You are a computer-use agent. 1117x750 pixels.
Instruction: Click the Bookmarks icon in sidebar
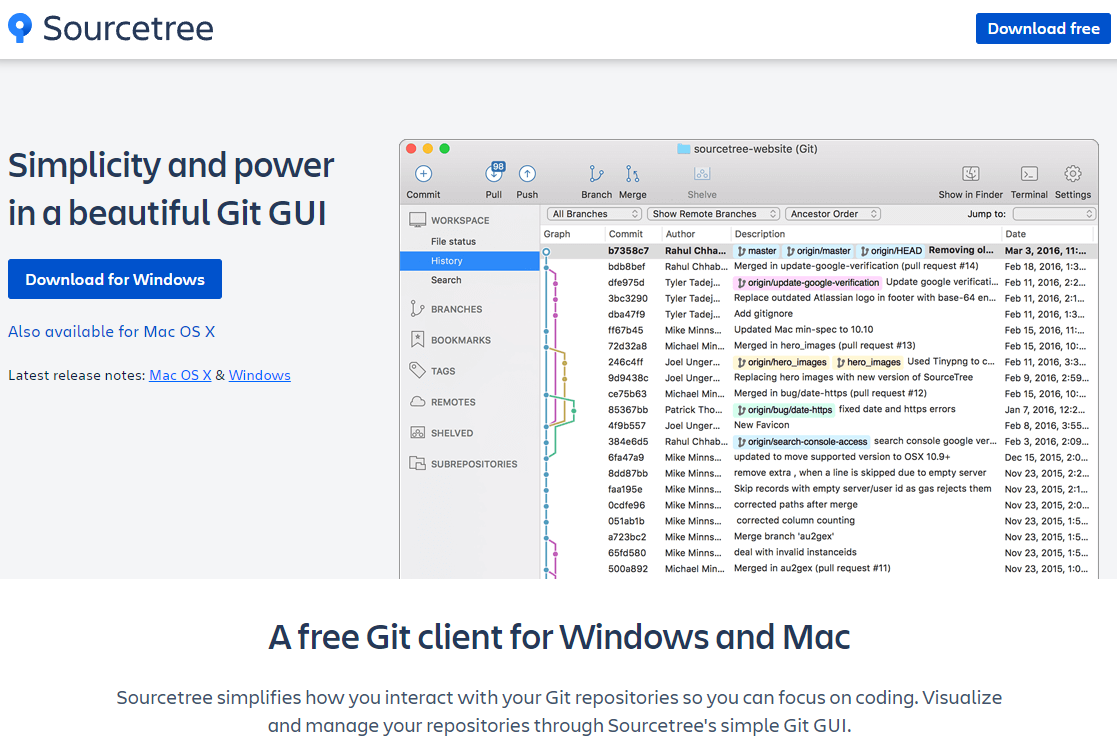(x=417, y=340)
